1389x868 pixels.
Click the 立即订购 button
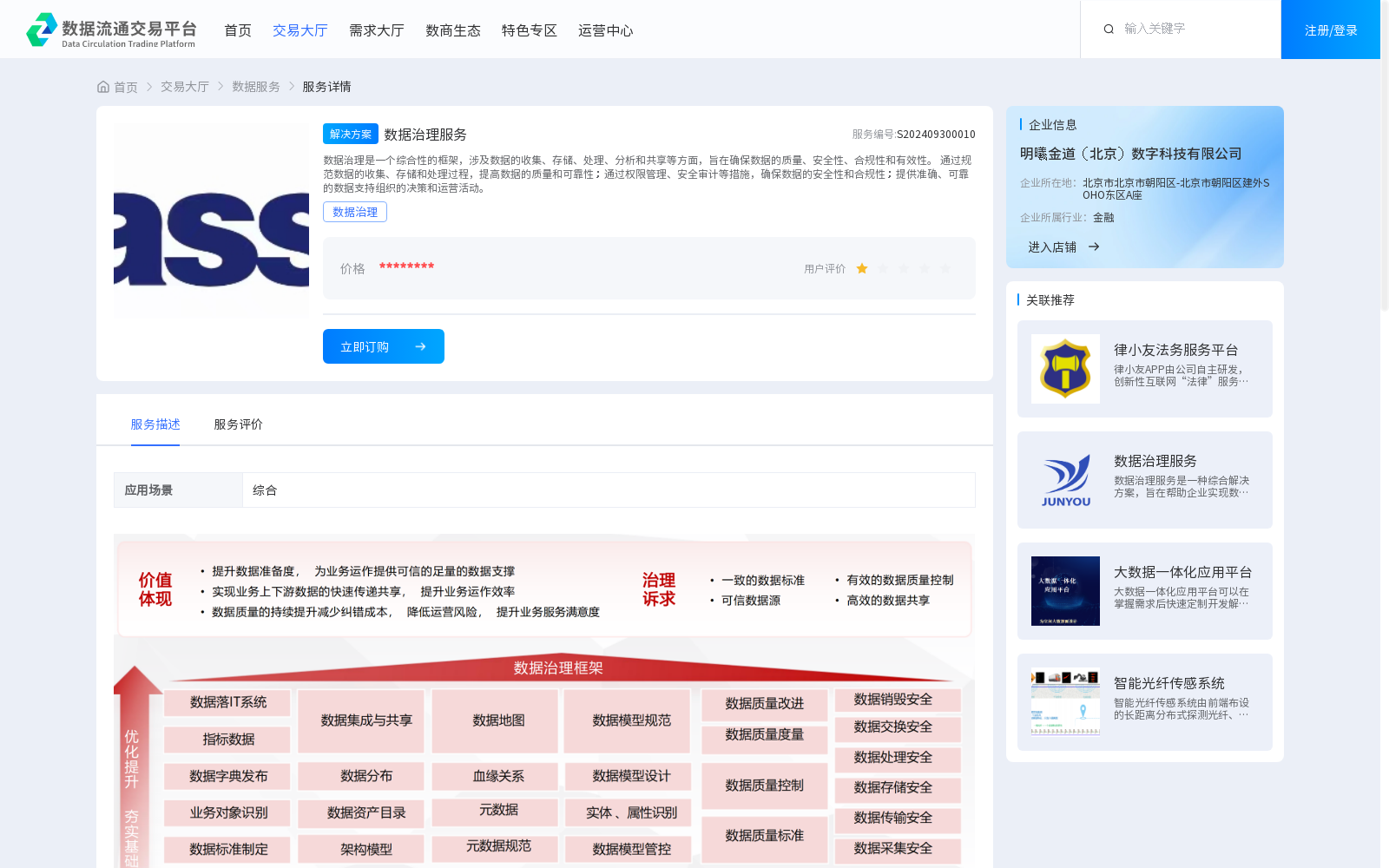pyautogui.click(x=384, y=346)
